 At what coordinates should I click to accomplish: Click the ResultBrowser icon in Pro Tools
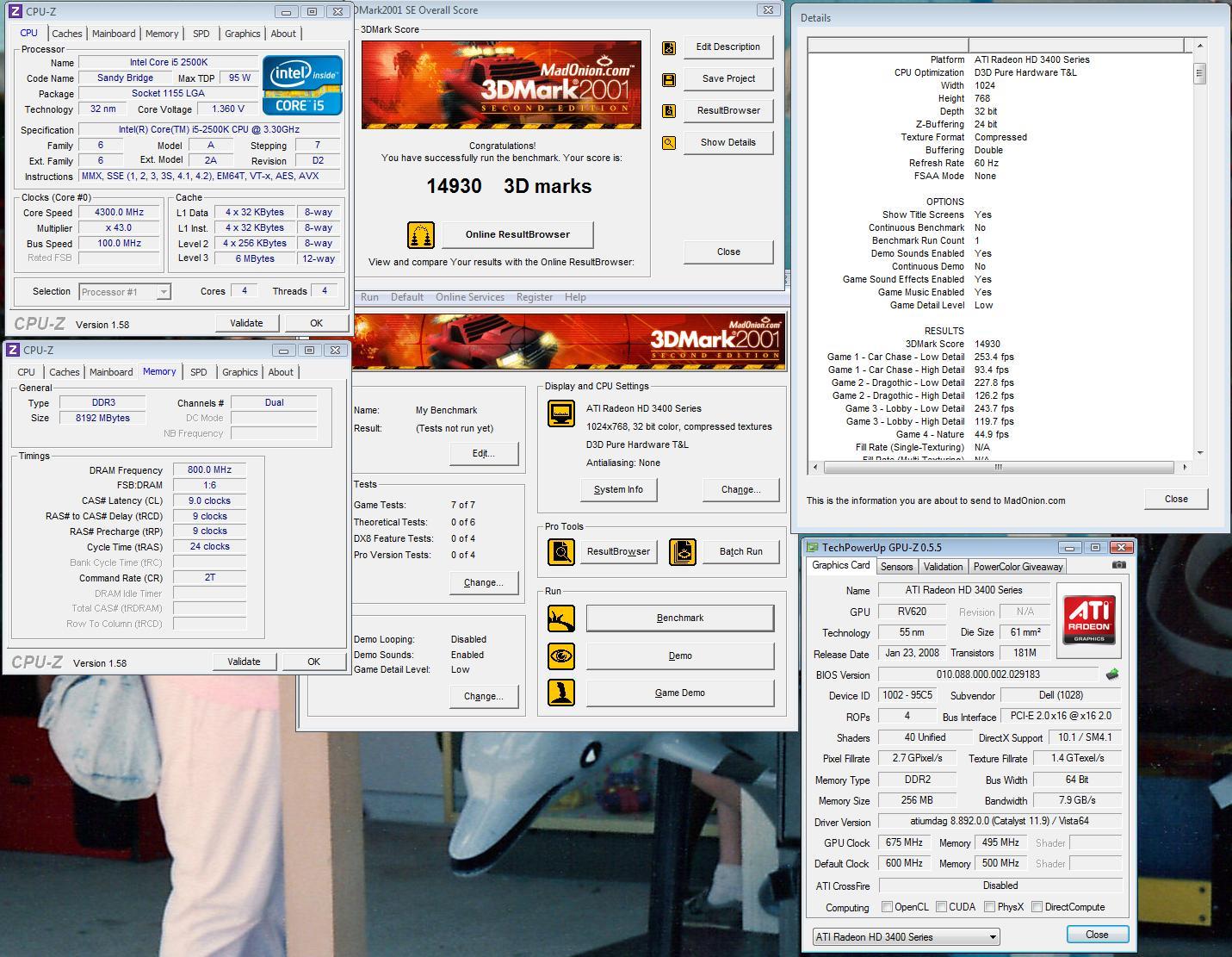(561, 551)
